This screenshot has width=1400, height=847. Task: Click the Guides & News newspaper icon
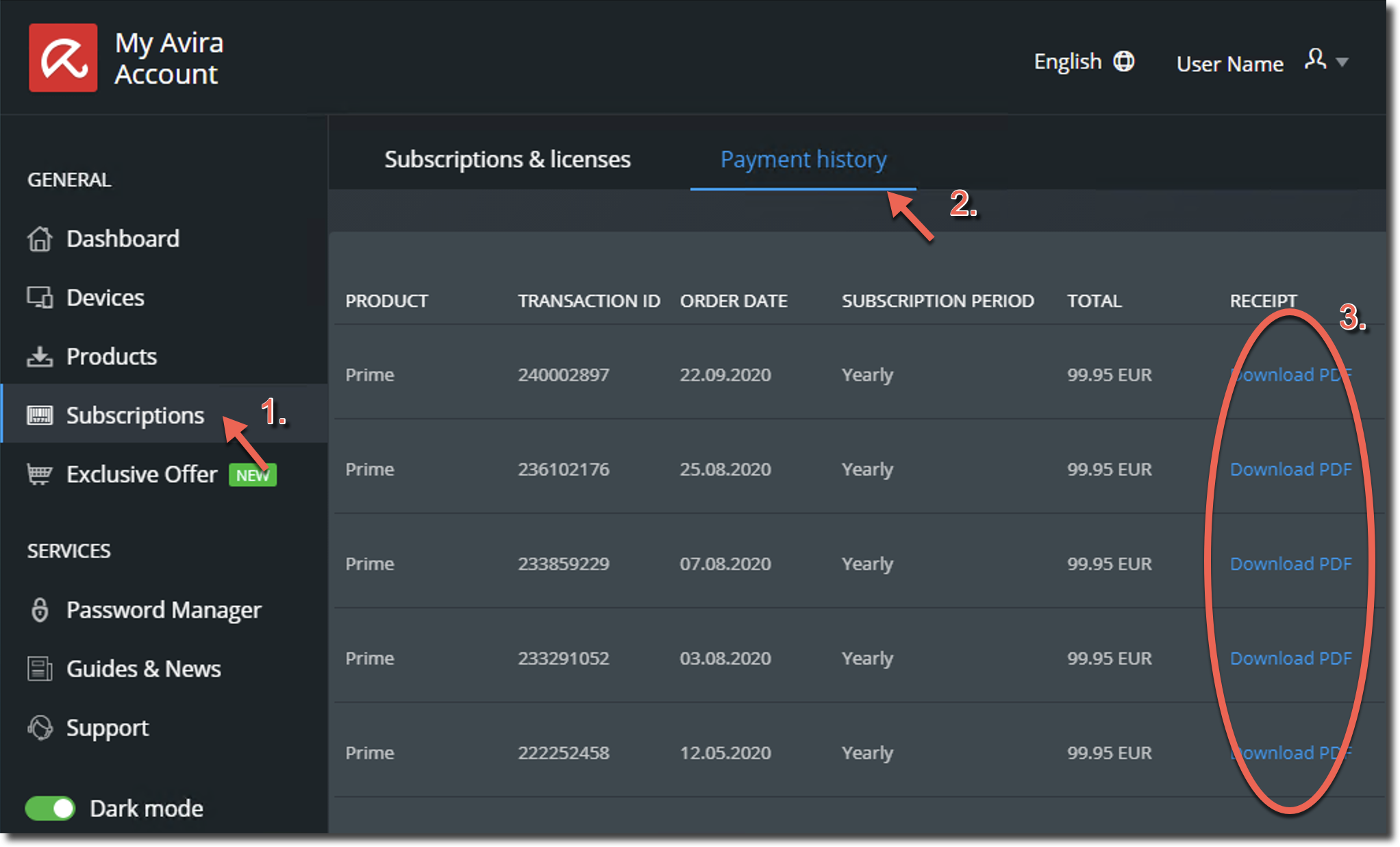(x=40, y=668)
